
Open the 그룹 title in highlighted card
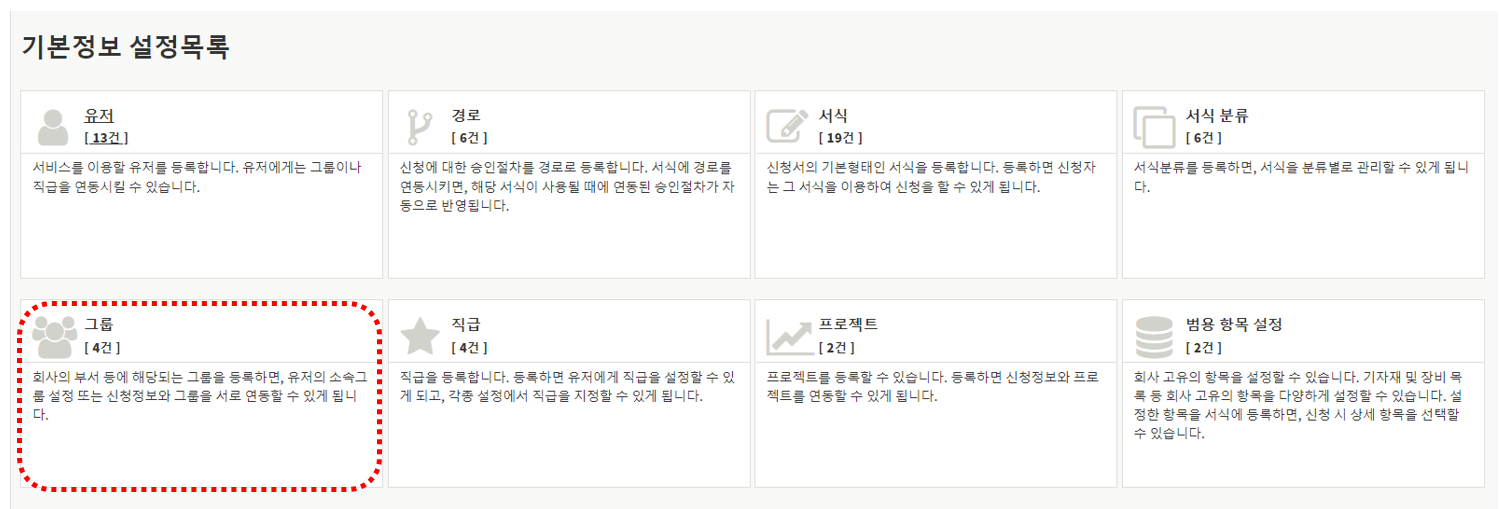pyautogui.click(x=99, y=325)
